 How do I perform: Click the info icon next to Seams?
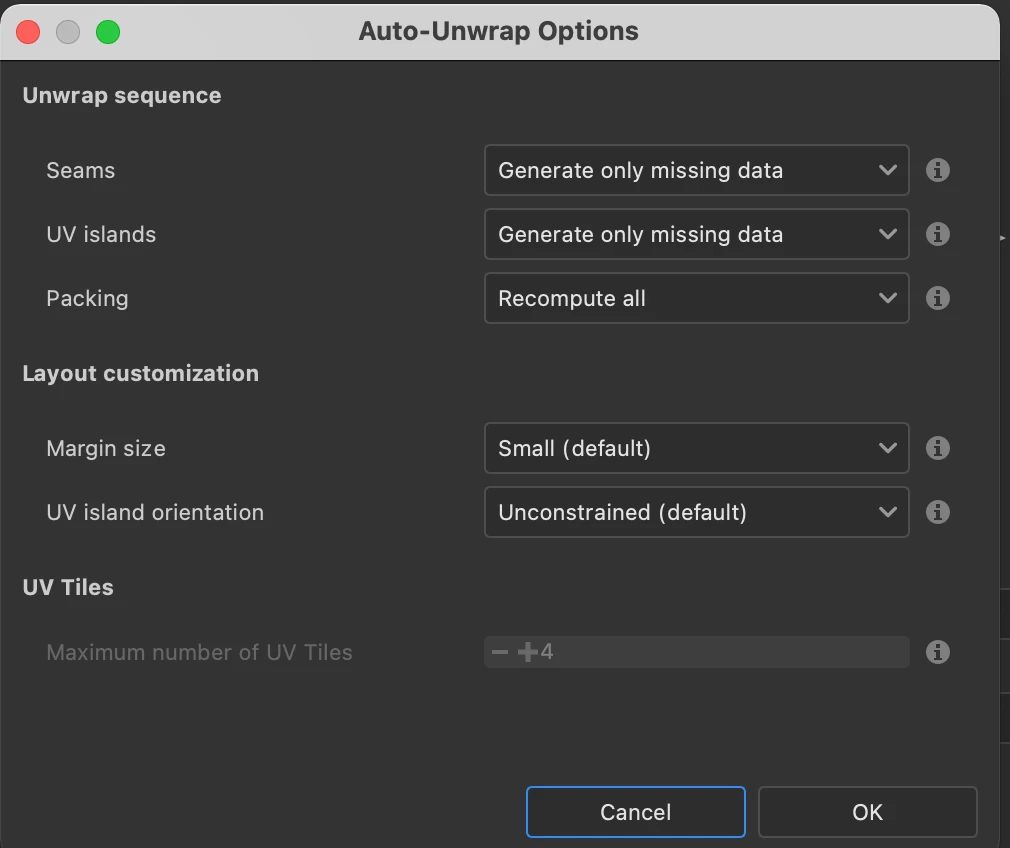937,170
